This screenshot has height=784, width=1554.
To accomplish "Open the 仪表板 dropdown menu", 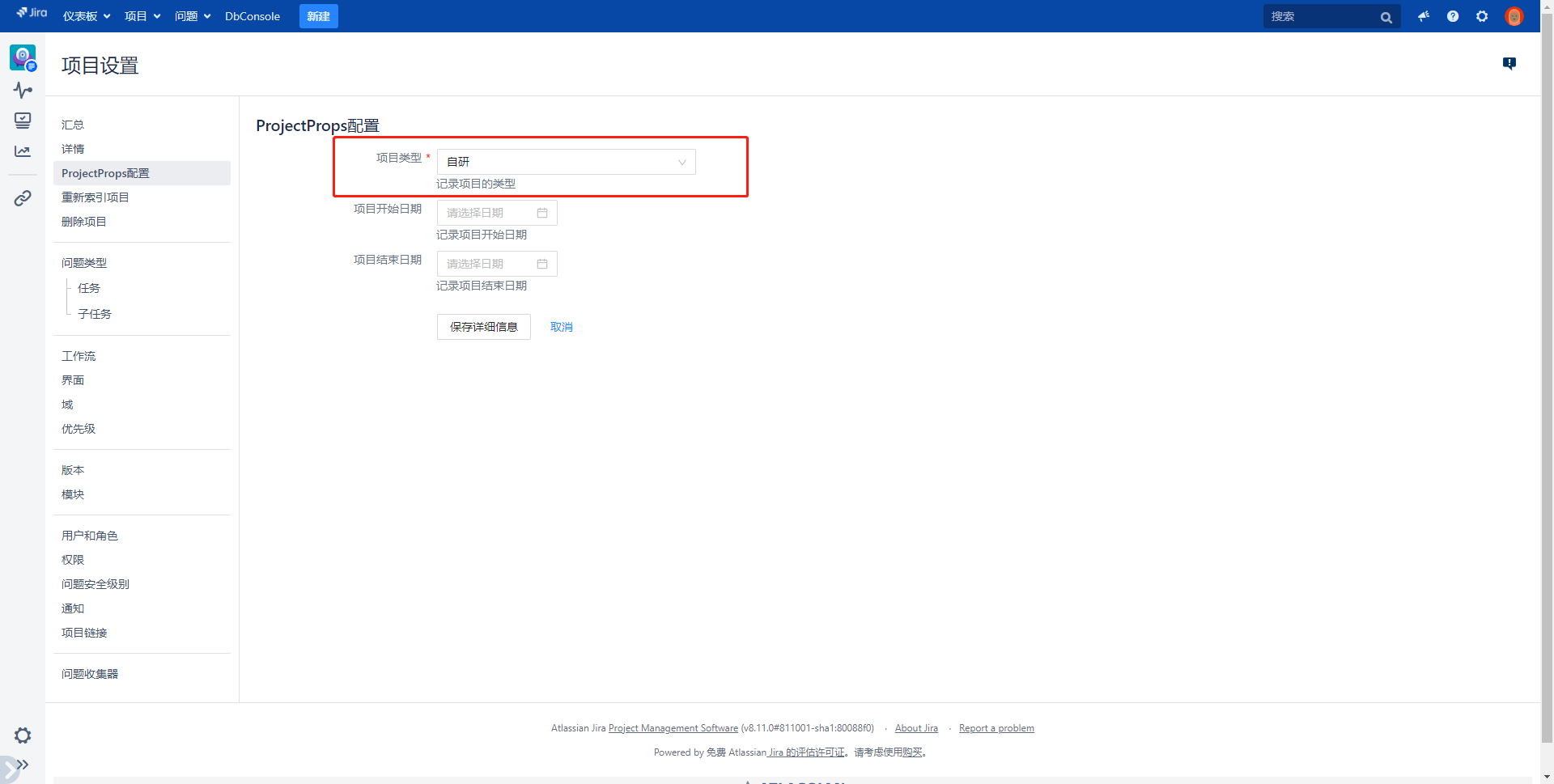I will tap(87, 16).
